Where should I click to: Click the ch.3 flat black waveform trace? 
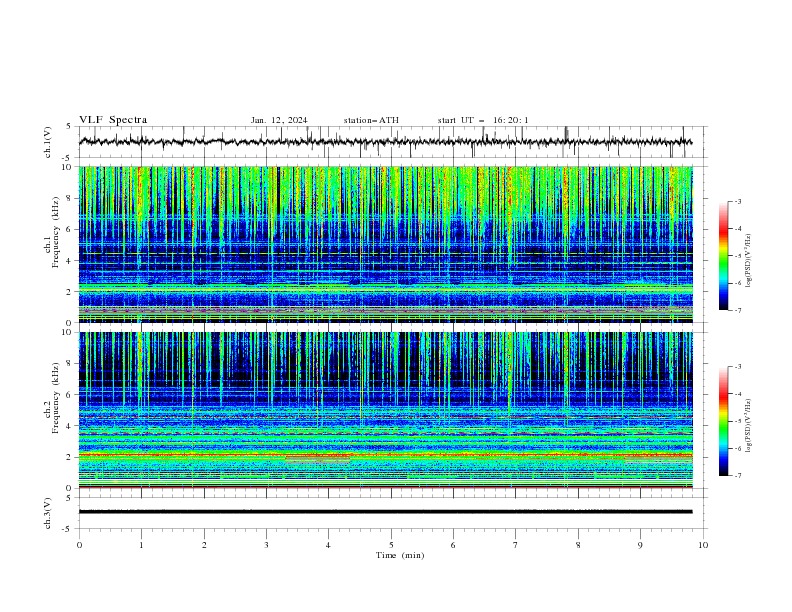coord(385,512)
